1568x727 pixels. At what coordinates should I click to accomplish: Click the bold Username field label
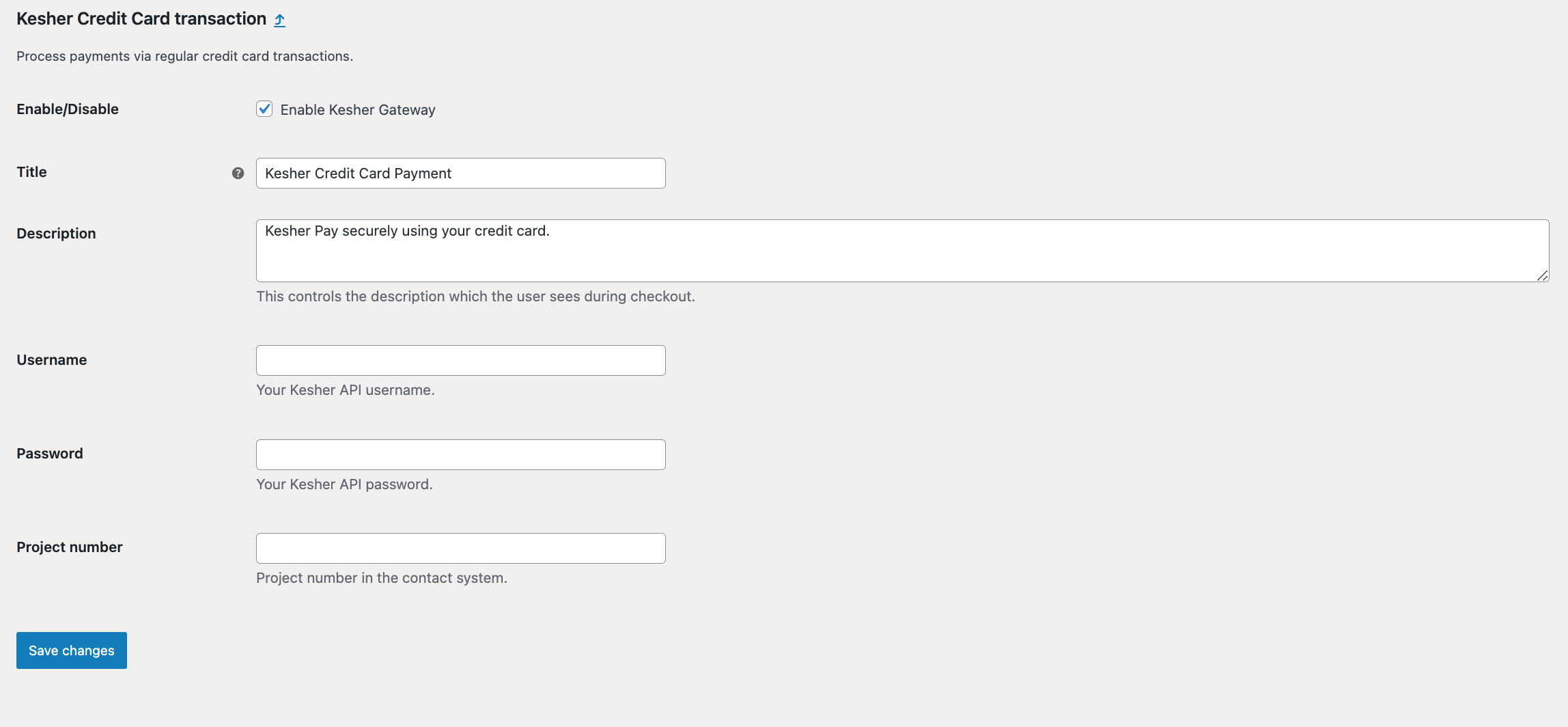pos(51,360)
